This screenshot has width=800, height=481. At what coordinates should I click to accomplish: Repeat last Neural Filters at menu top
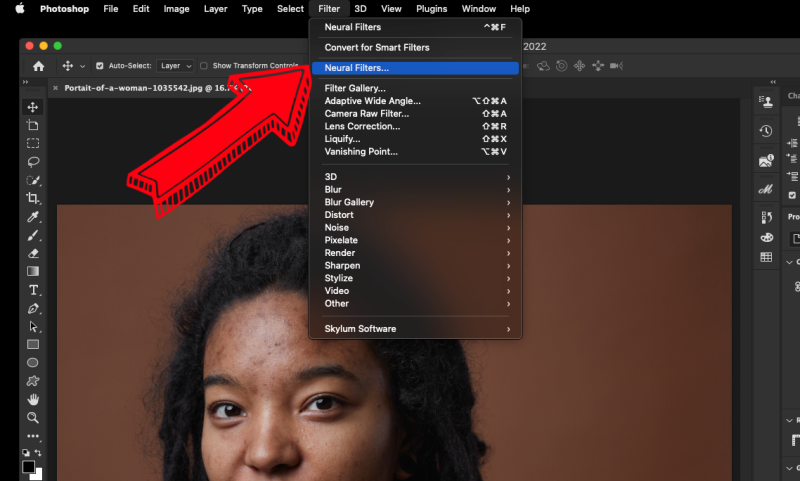click(416, 27)
